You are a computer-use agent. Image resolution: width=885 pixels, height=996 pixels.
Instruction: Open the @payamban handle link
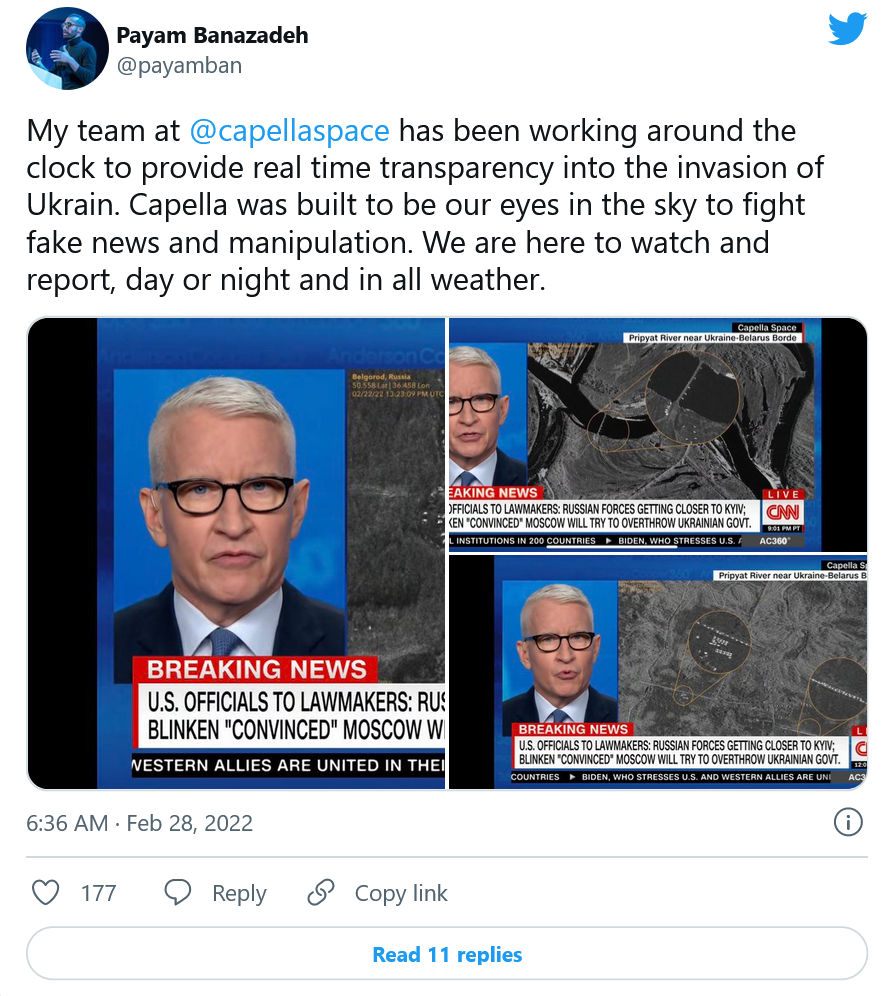click(x=178, y=66)
